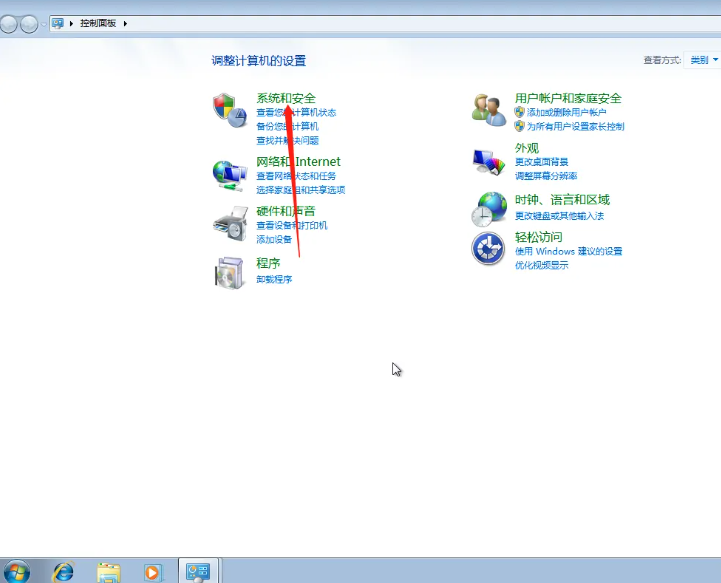721x583 pixels.
Task: Click the Control Panel taskbar button
Action: coord(198,572)
